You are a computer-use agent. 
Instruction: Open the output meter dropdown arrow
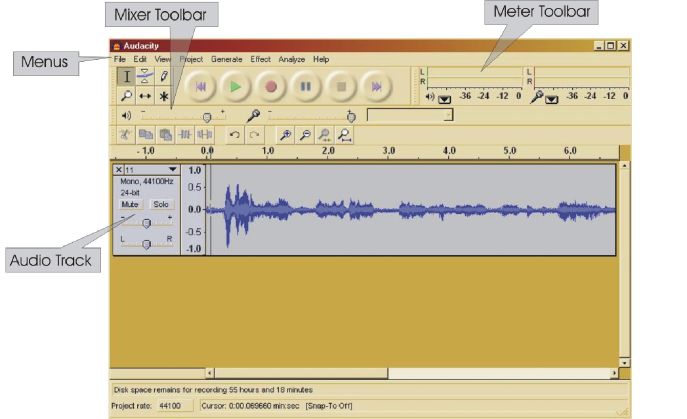tap(444, 99)
